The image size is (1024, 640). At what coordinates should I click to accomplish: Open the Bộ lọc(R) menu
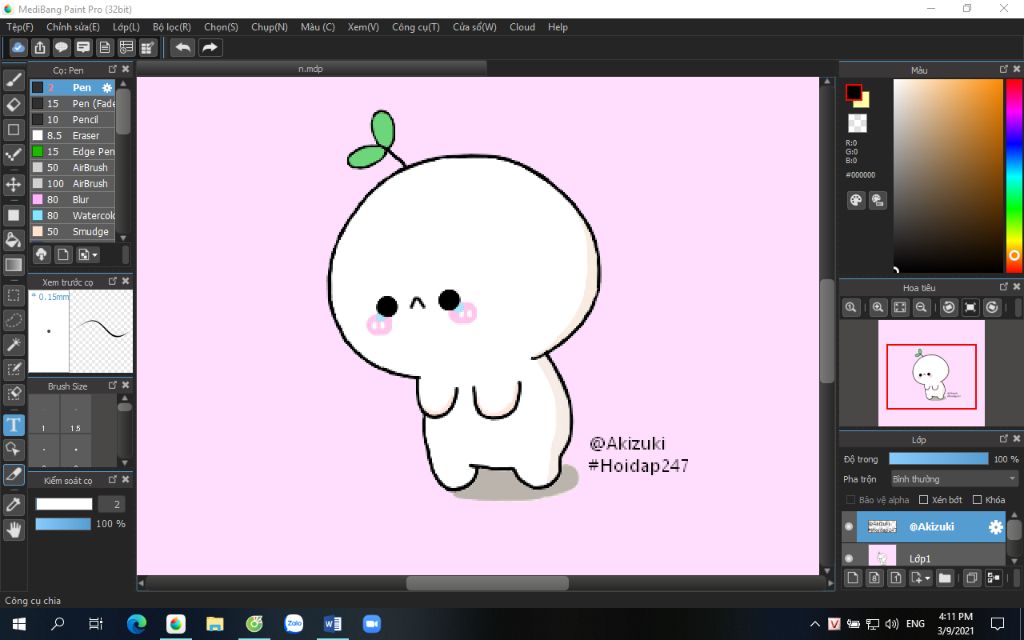[171, 27]
